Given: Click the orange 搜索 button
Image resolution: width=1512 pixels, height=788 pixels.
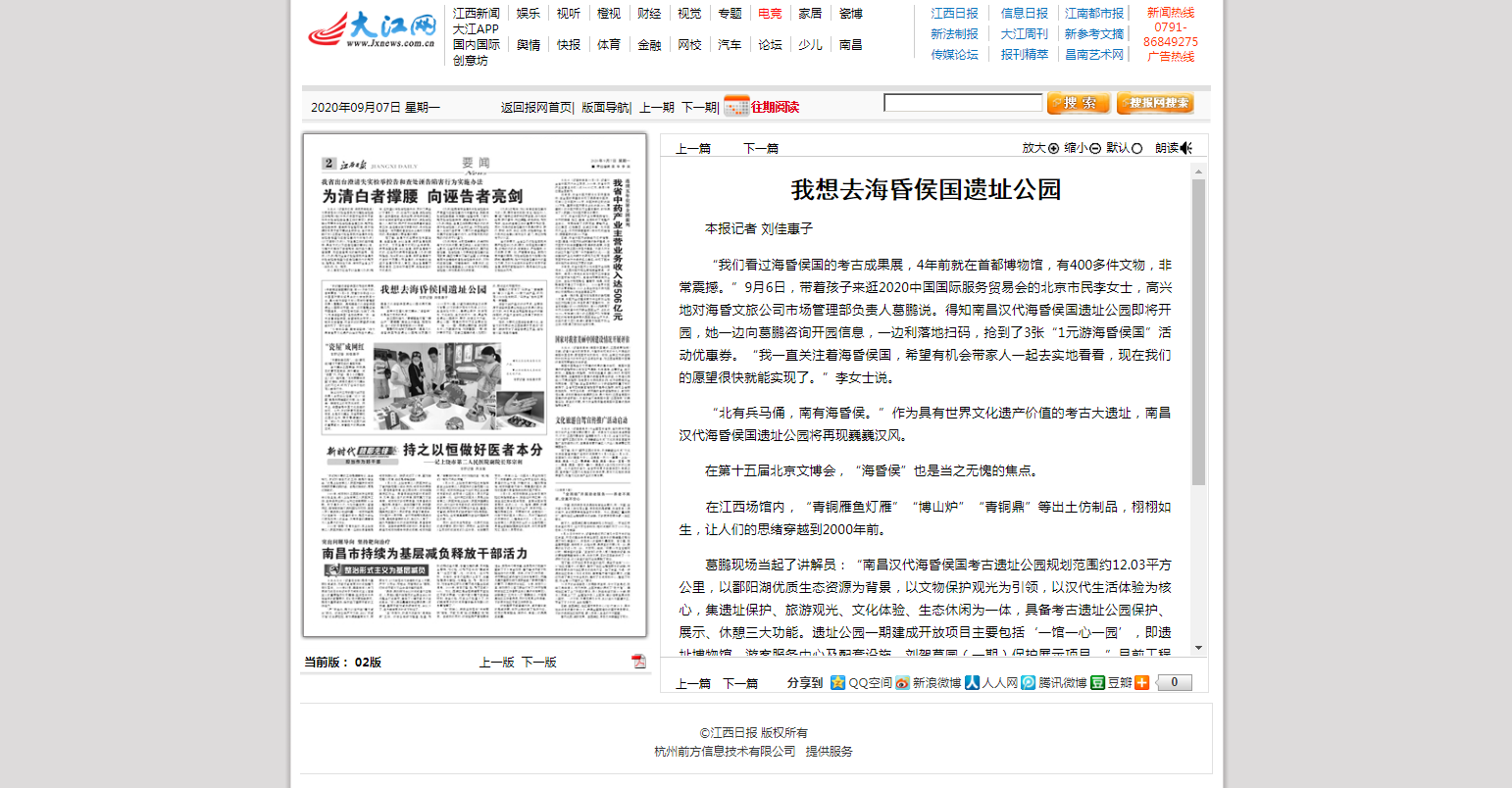Looking at the screenshot, I should [1079, 103].
